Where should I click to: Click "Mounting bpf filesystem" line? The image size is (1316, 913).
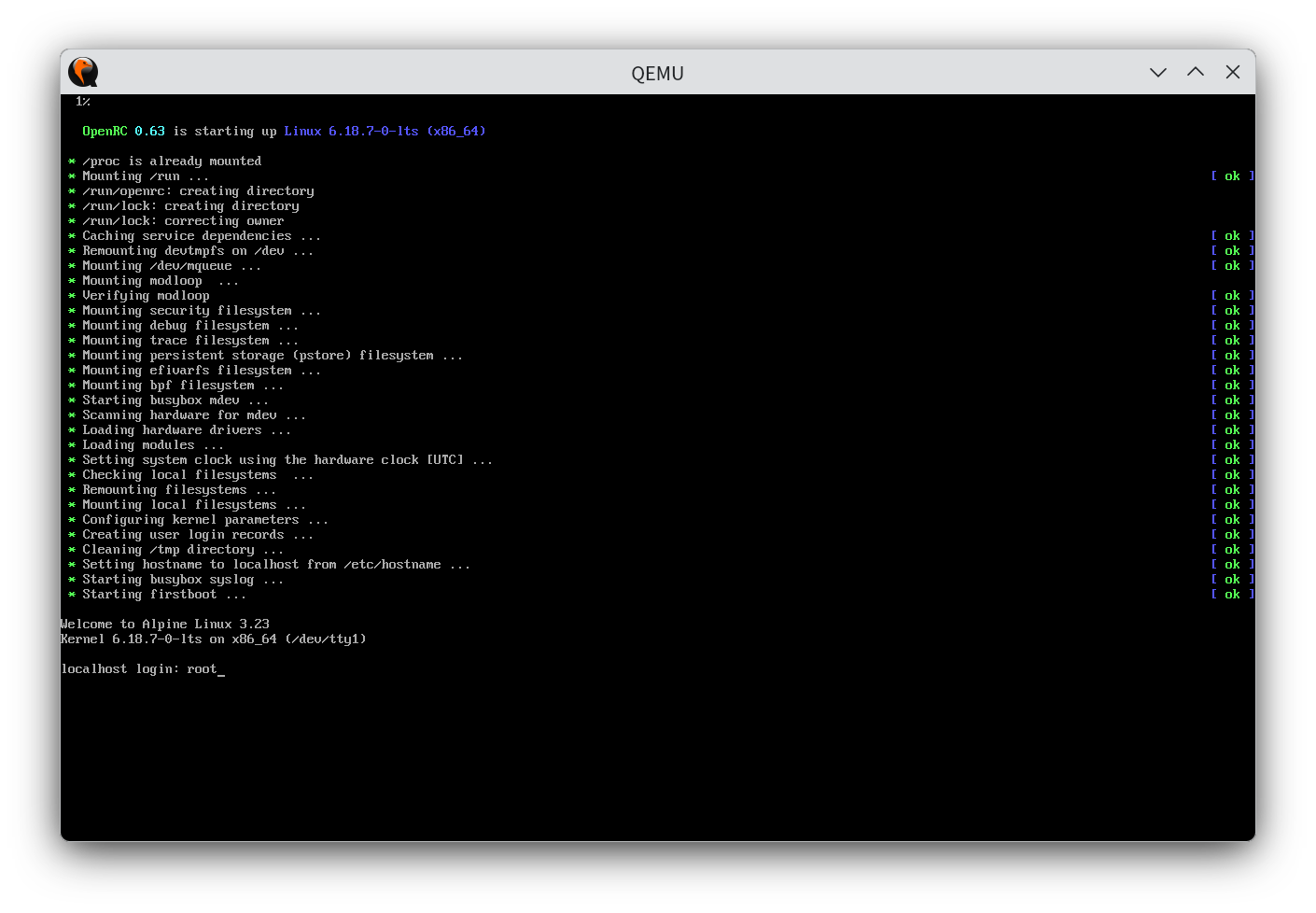(x=183, y=386)
